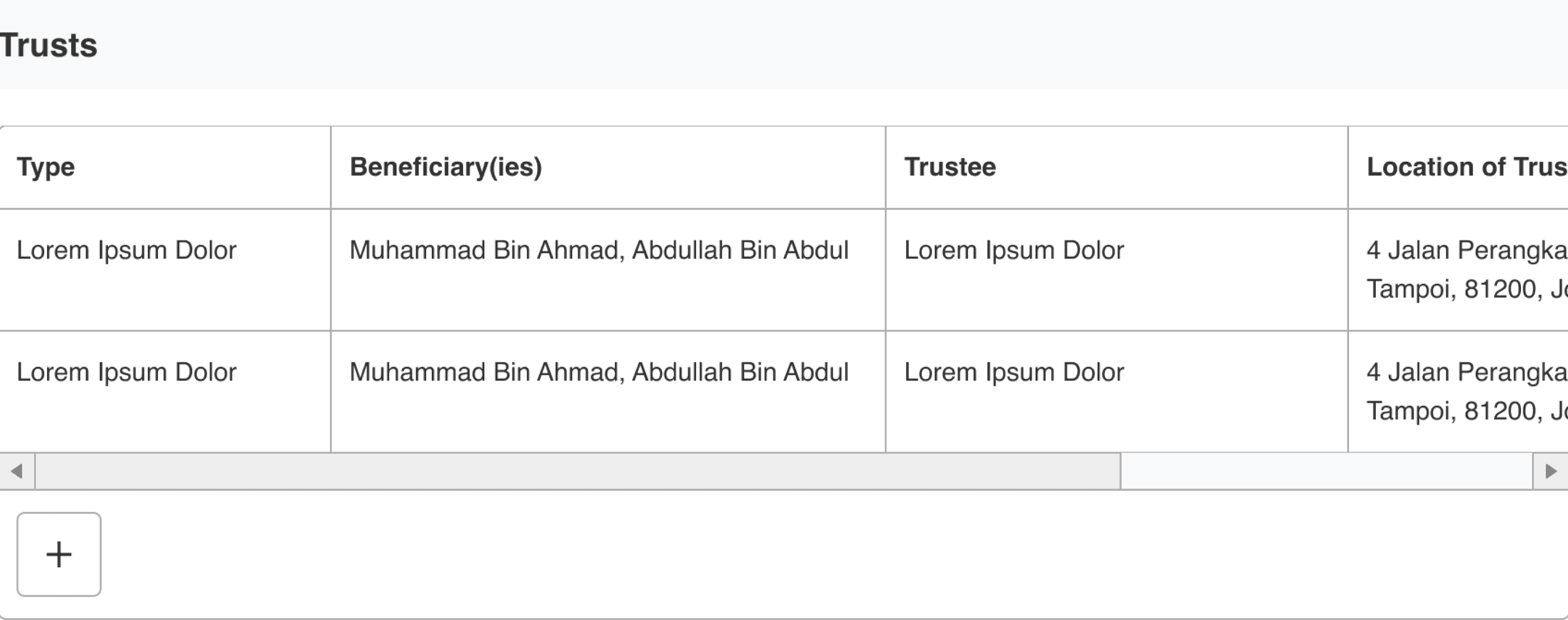Select first row Type cell Lorem Ipsum Dolor
This screenshot has height=620, width=1568.
point(165,270)
